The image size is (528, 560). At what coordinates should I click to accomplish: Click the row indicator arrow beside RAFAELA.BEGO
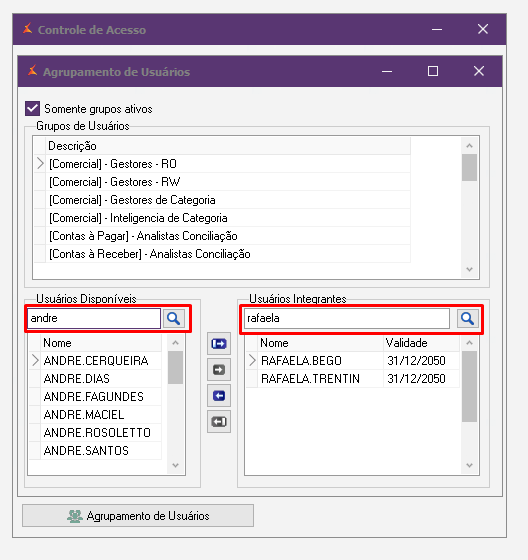(x=252, y=360)
